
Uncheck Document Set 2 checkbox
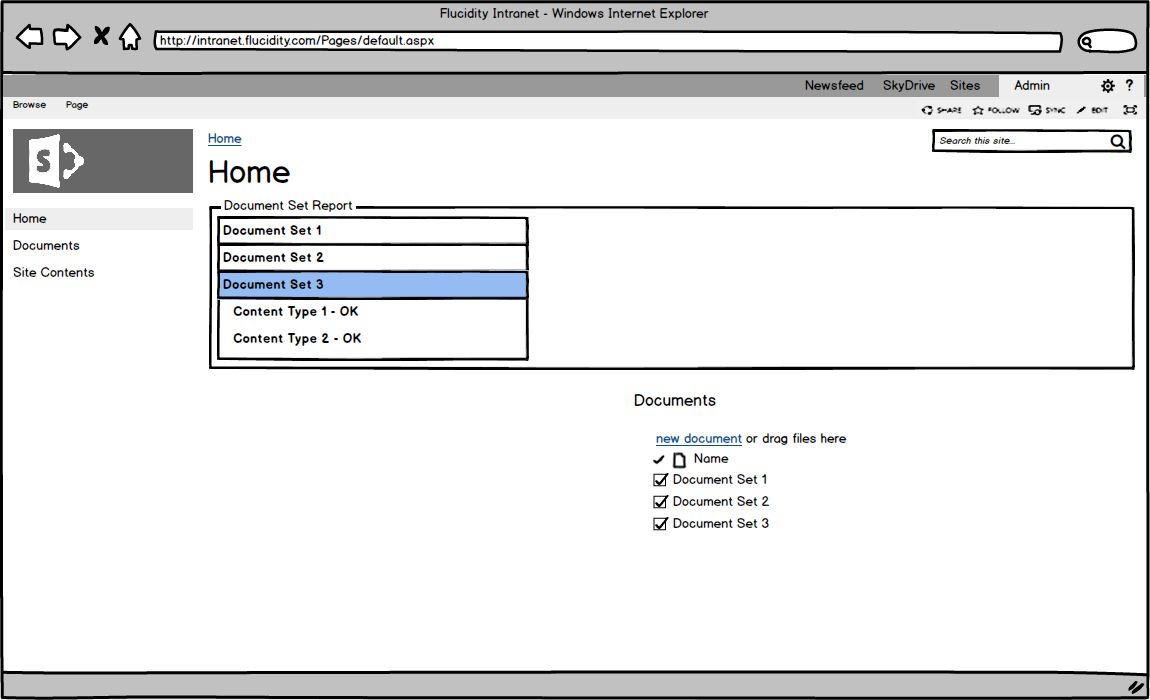click(660, 502)
